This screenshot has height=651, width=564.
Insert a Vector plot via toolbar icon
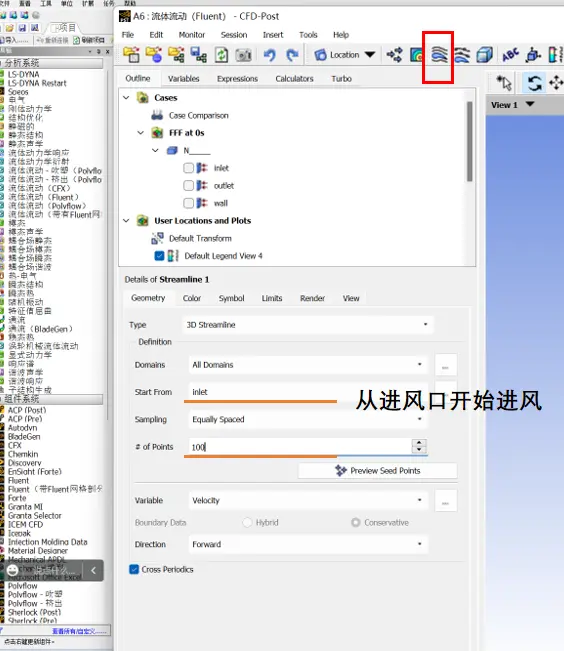coord(394,55)
